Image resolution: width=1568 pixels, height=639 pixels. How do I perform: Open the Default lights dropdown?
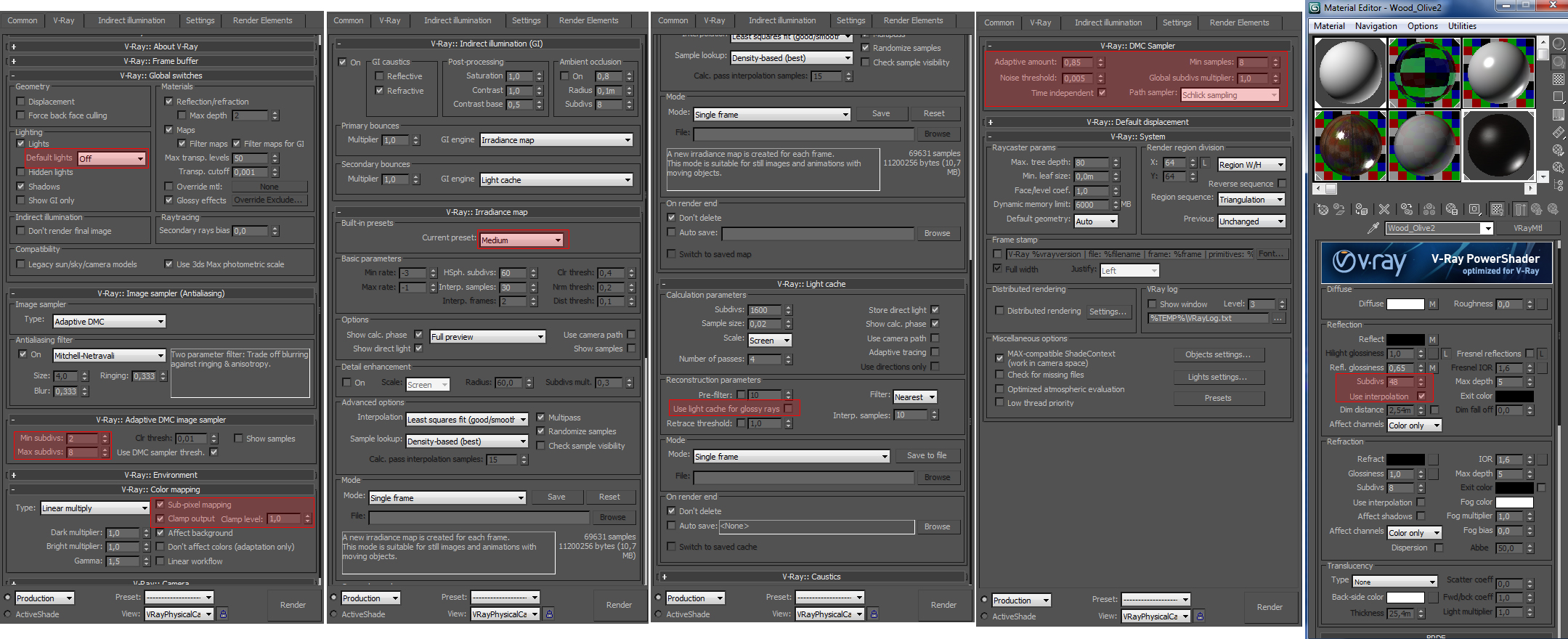pyautogui.click(x=112, y=158)
